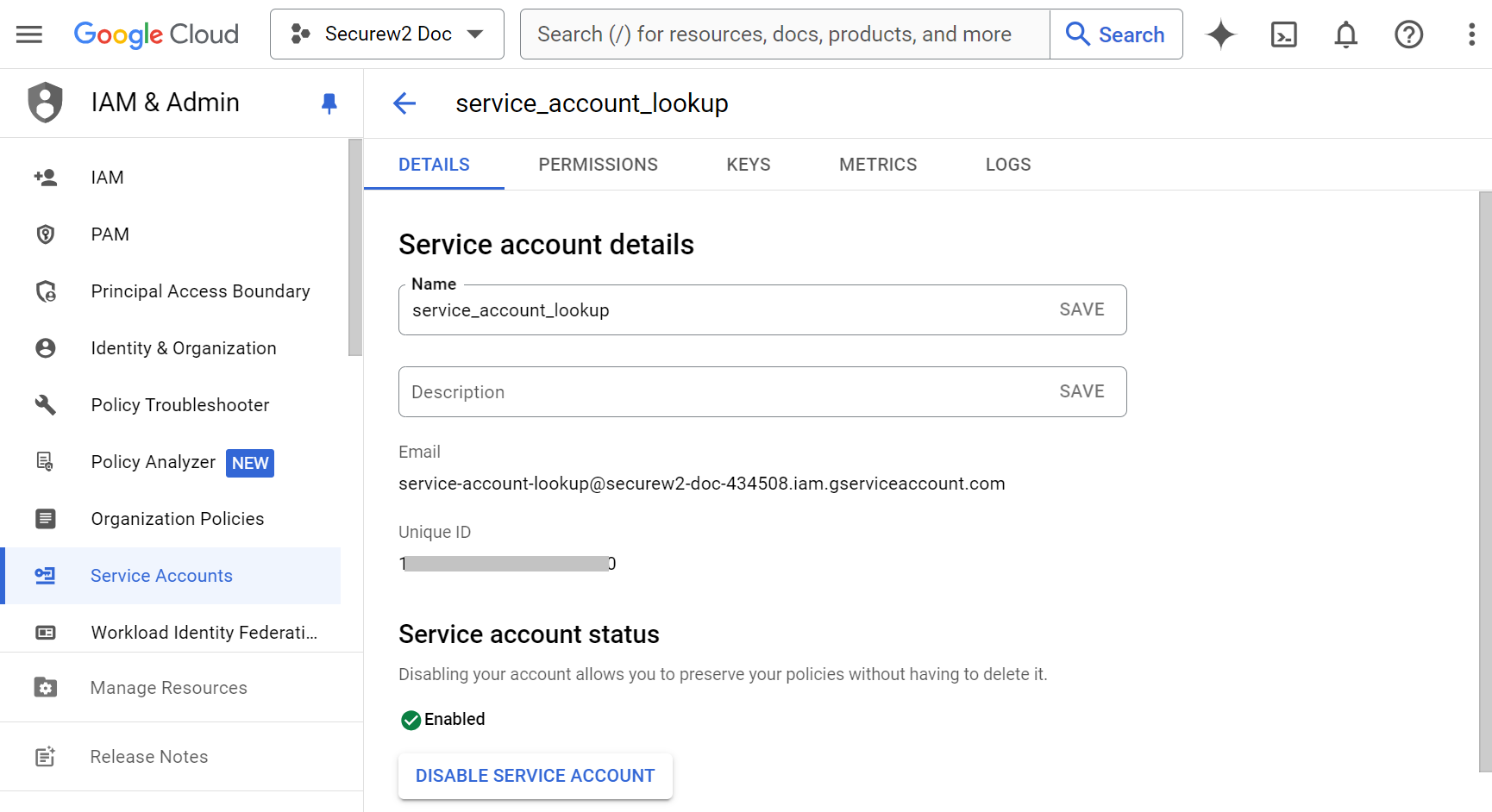Activate Cloud Shell terminal icon

1283,34
